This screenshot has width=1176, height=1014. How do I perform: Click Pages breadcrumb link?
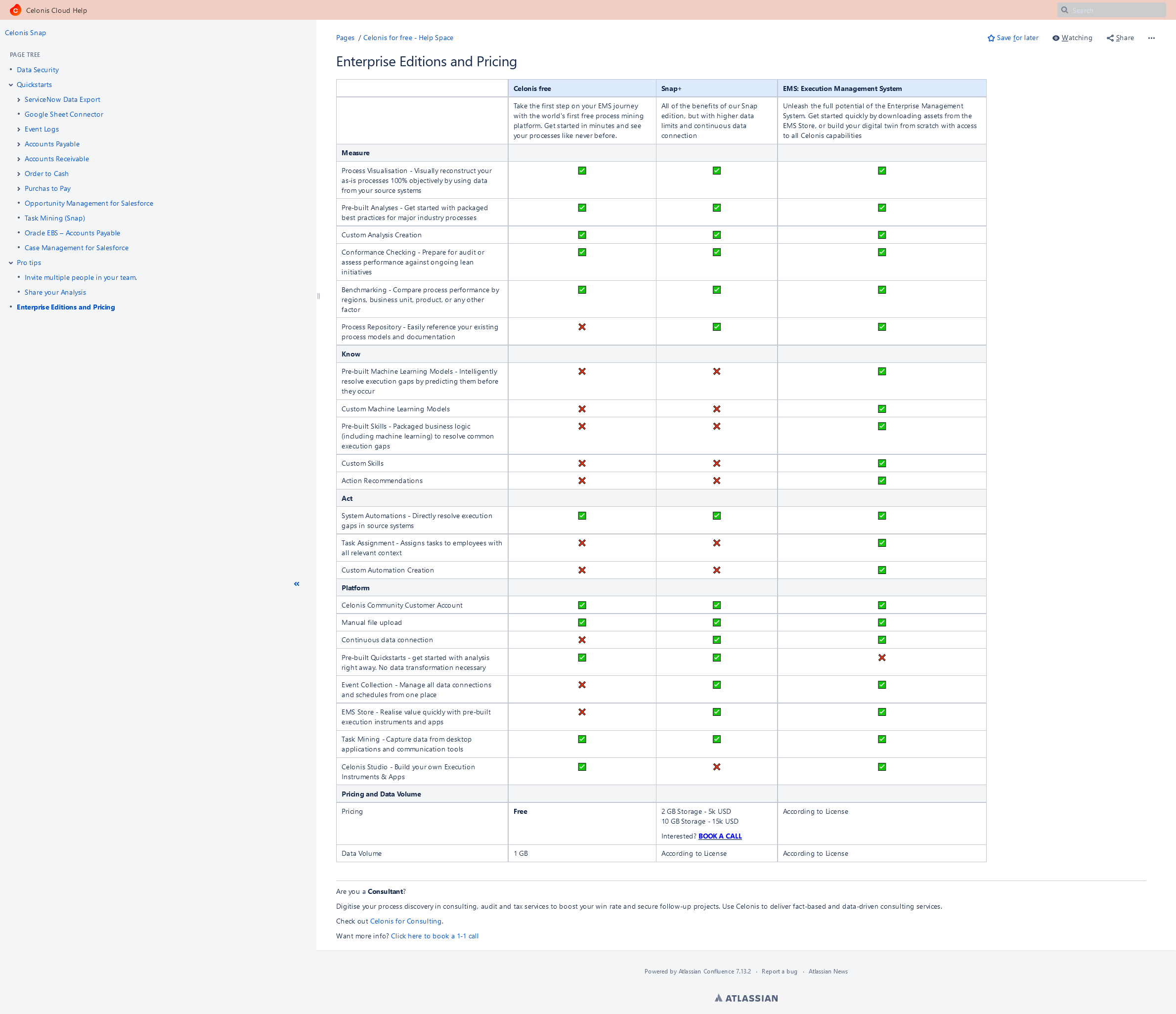click(x=345, y=38)
